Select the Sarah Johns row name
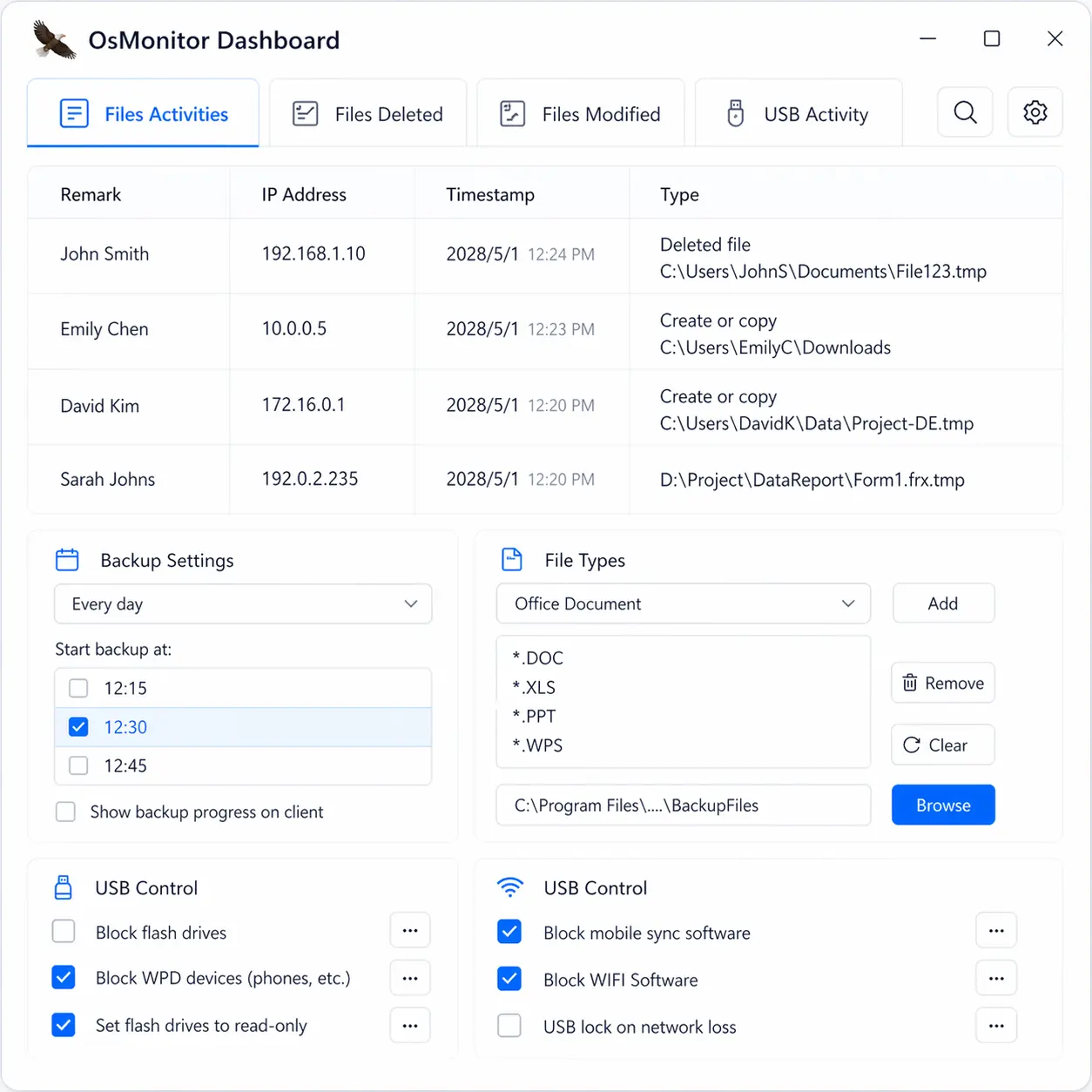Viewport: 1092px width, 1092px height. click(x=107, y=479)
